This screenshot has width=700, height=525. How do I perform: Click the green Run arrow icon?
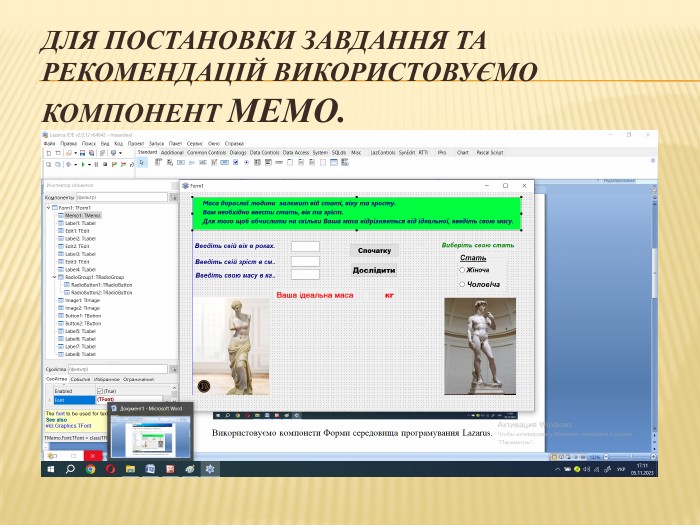[83, 165]
